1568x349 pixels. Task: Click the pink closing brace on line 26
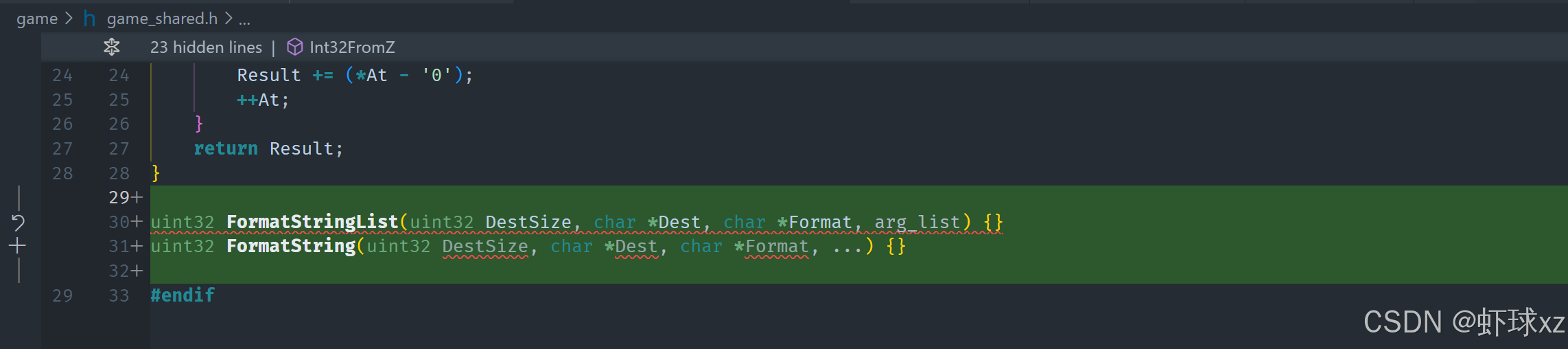click(x=199, y=124)
